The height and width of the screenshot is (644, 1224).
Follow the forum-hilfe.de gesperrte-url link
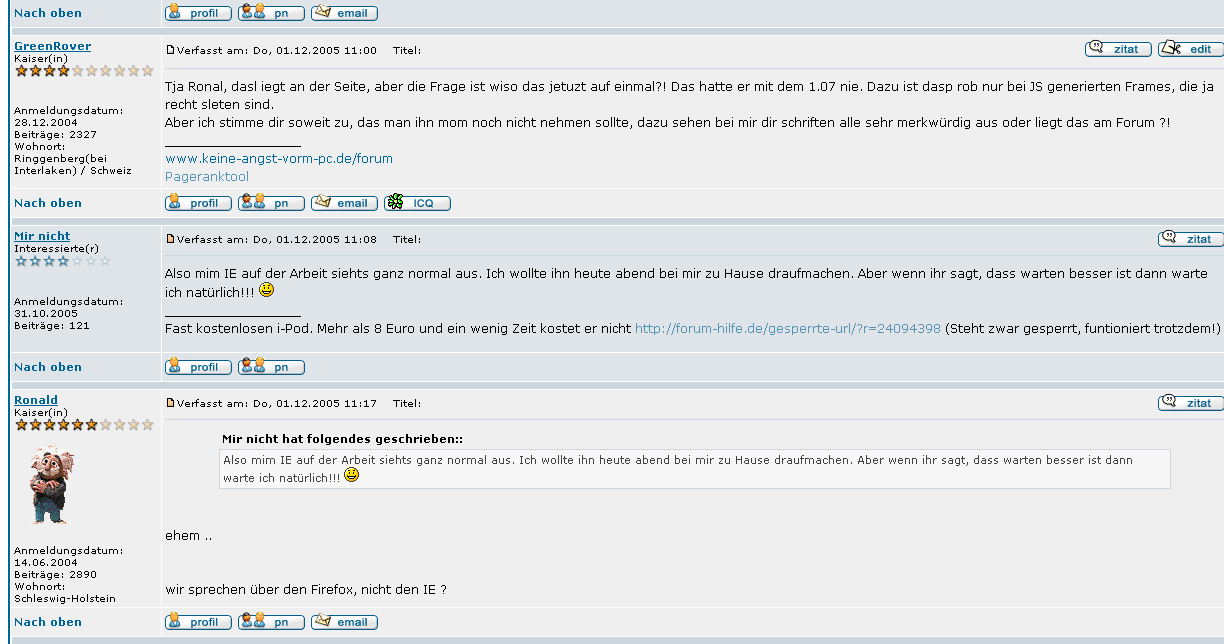pyautogui.click(x=787, y=328)
